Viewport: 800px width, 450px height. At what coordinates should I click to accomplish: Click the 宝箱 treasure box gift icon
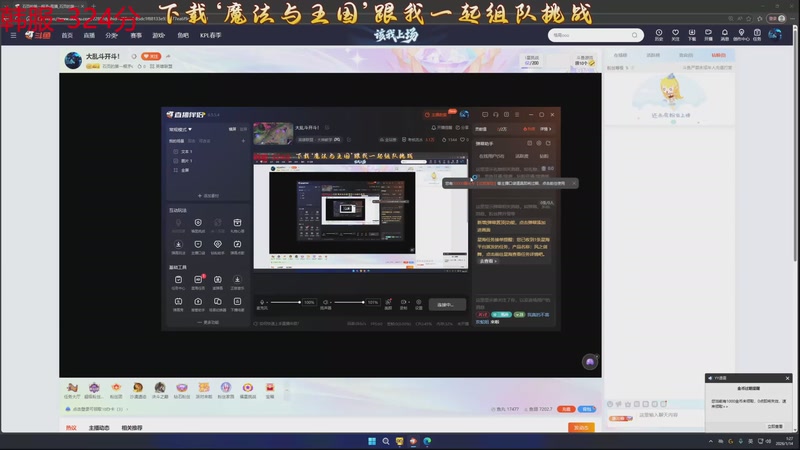tap(270, 390)
